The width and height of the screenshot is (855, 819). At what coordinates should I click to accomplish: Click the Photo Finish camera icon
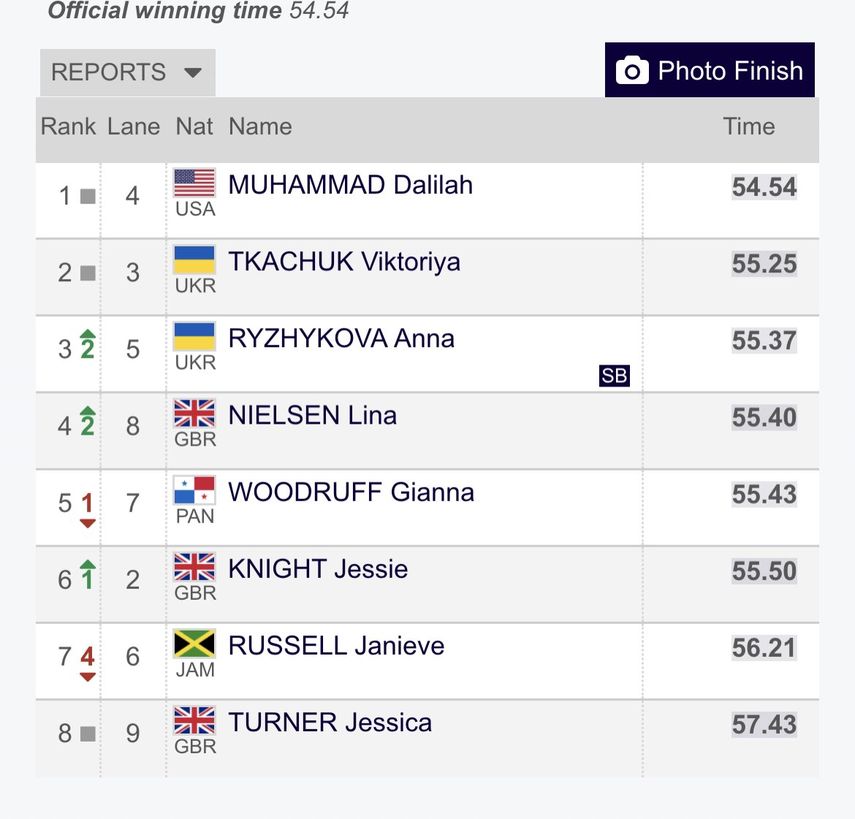(632, 70)
